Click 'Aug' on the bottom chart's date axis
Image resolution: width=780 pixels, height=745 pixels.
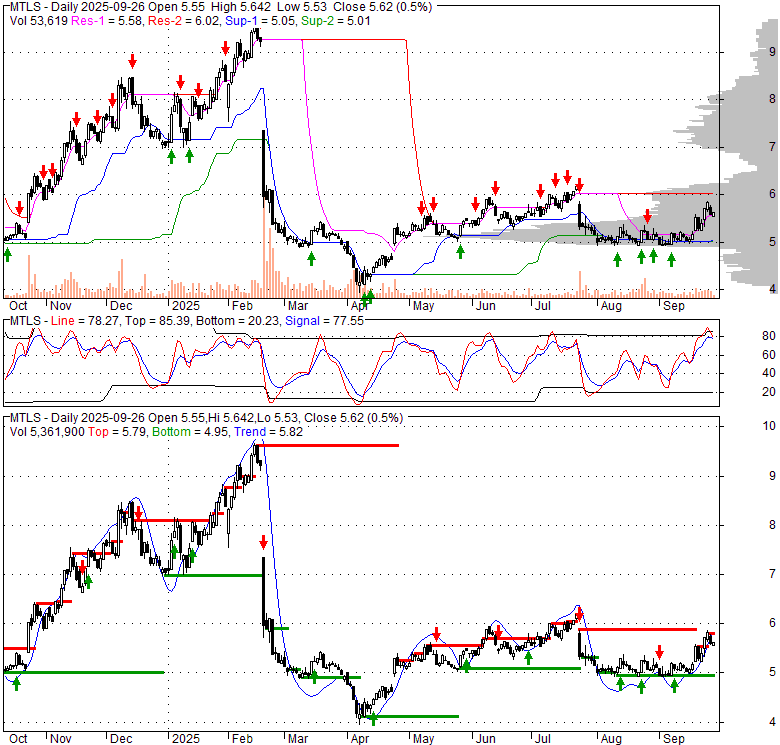coord(611,739)
